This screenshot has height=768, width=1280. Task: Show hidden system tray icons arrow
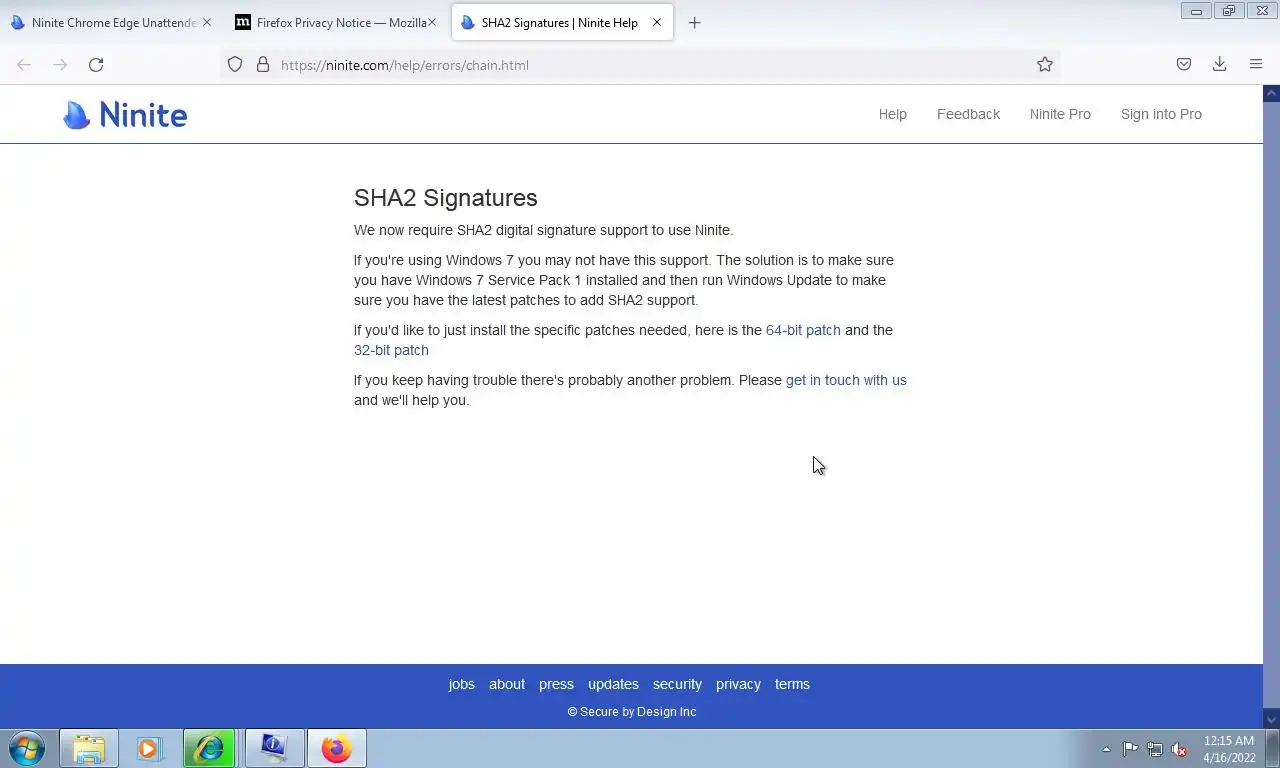(1106, 749)
